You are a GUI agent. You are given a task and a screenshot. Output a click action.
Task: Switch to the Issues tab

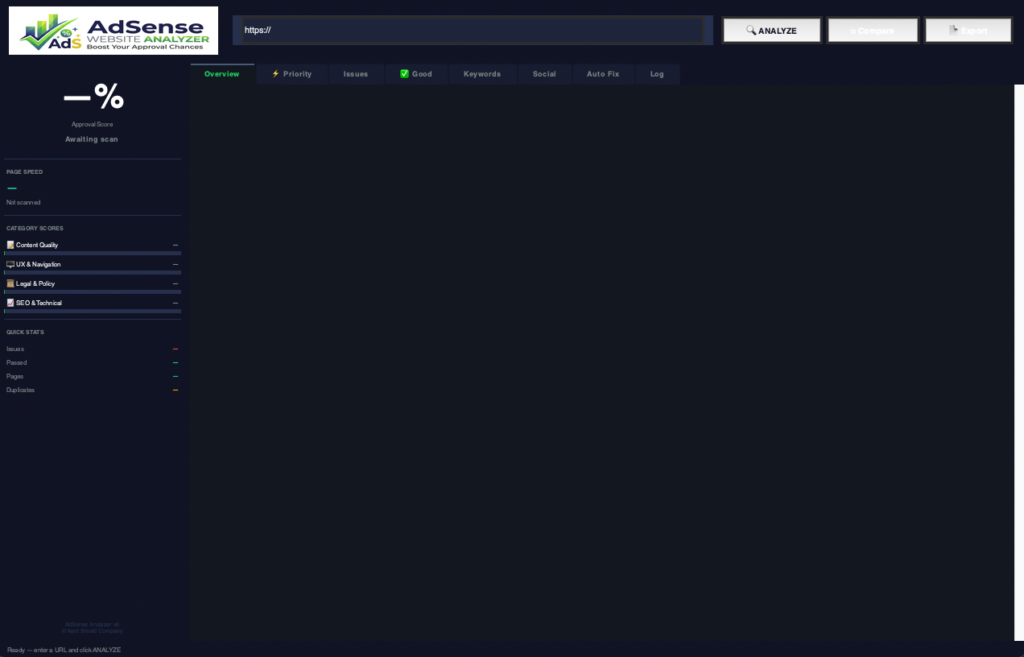pyautogui.click(x=356, y=73)
